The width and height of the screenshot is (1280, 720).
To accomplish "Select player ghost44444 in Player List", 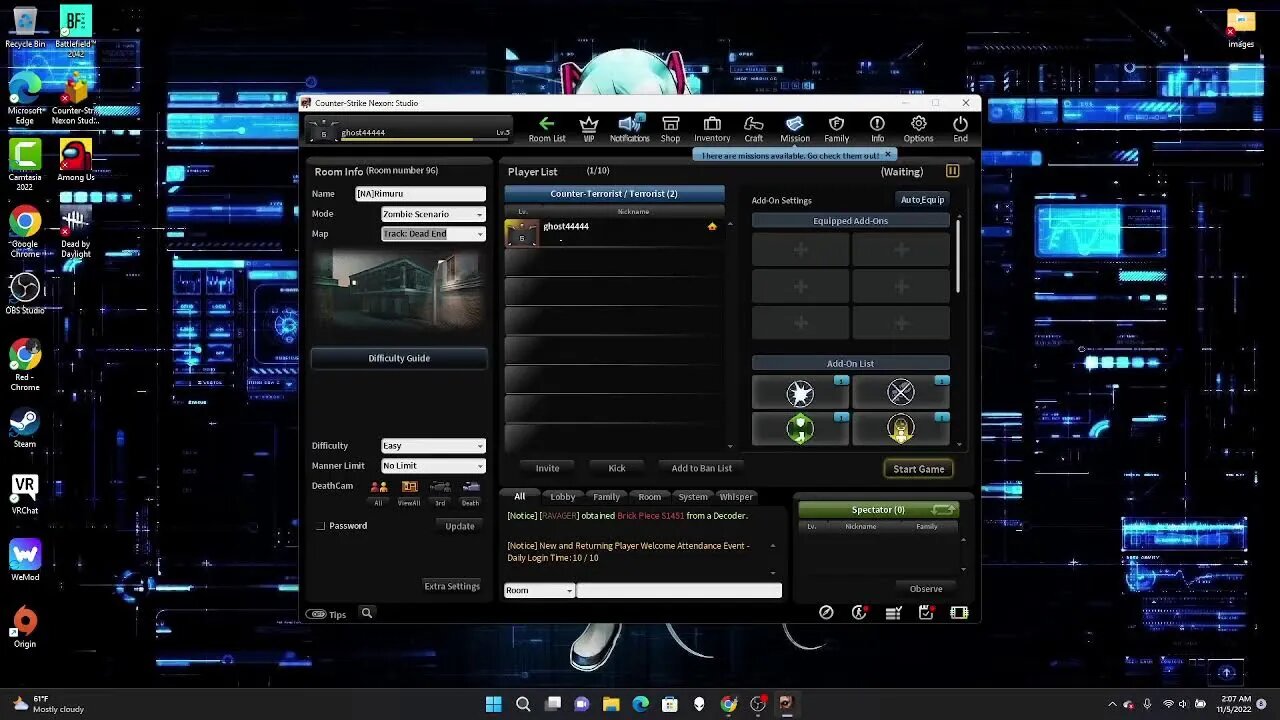I will point(612,232).
